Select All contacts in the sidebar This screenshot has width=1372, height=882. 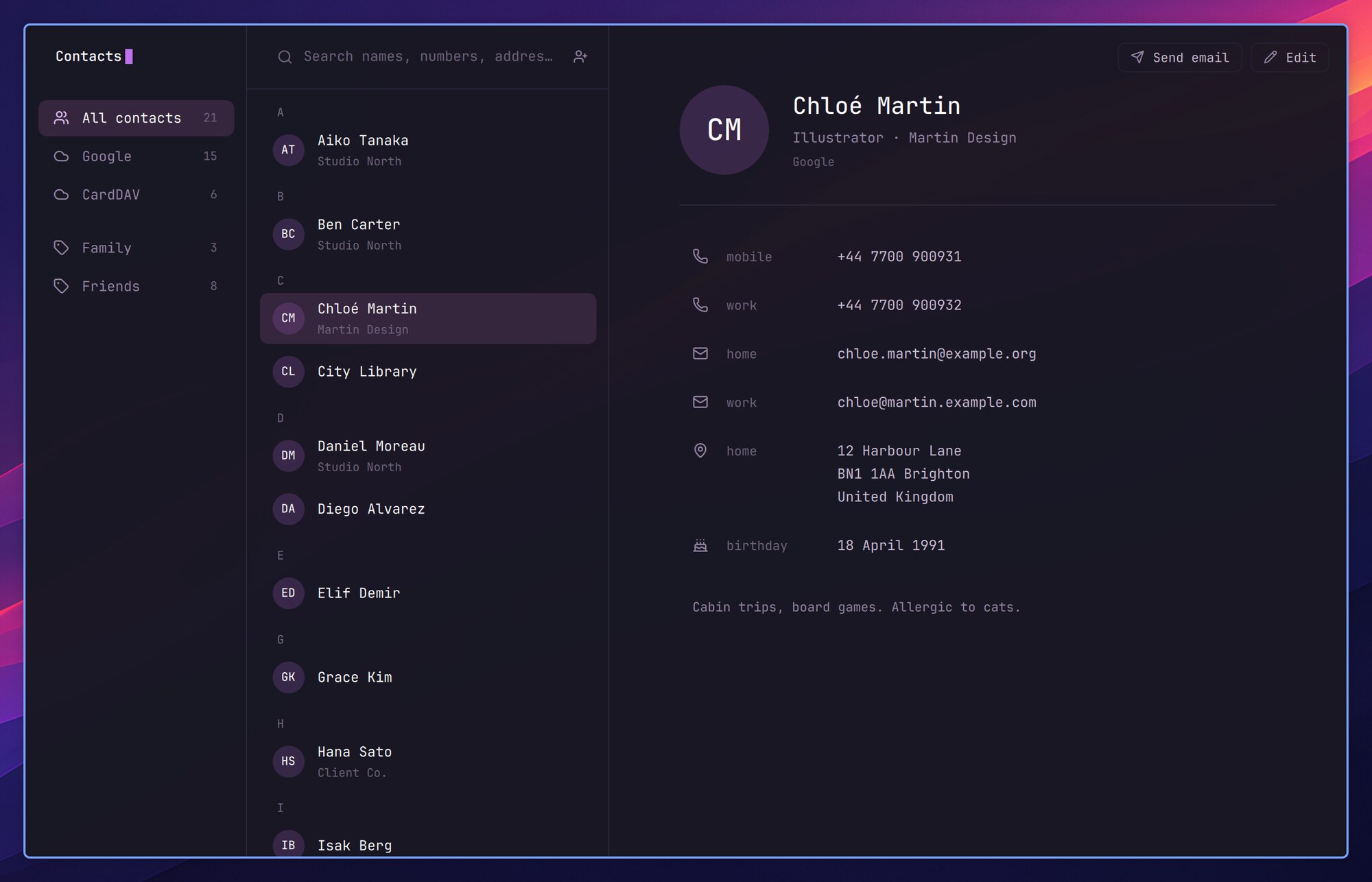click(x=137, y=118)
